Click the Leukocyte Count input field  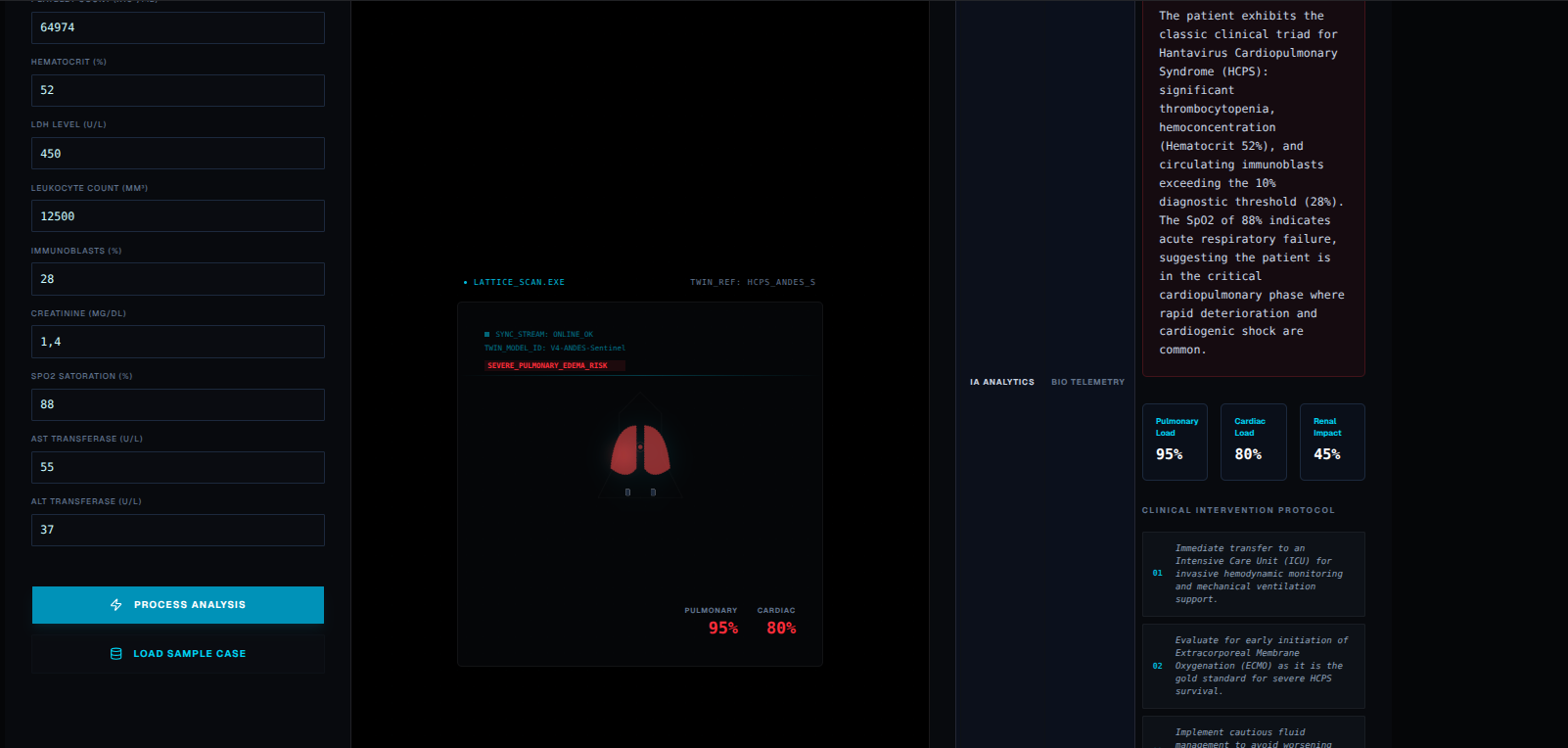tap(178, 216)
